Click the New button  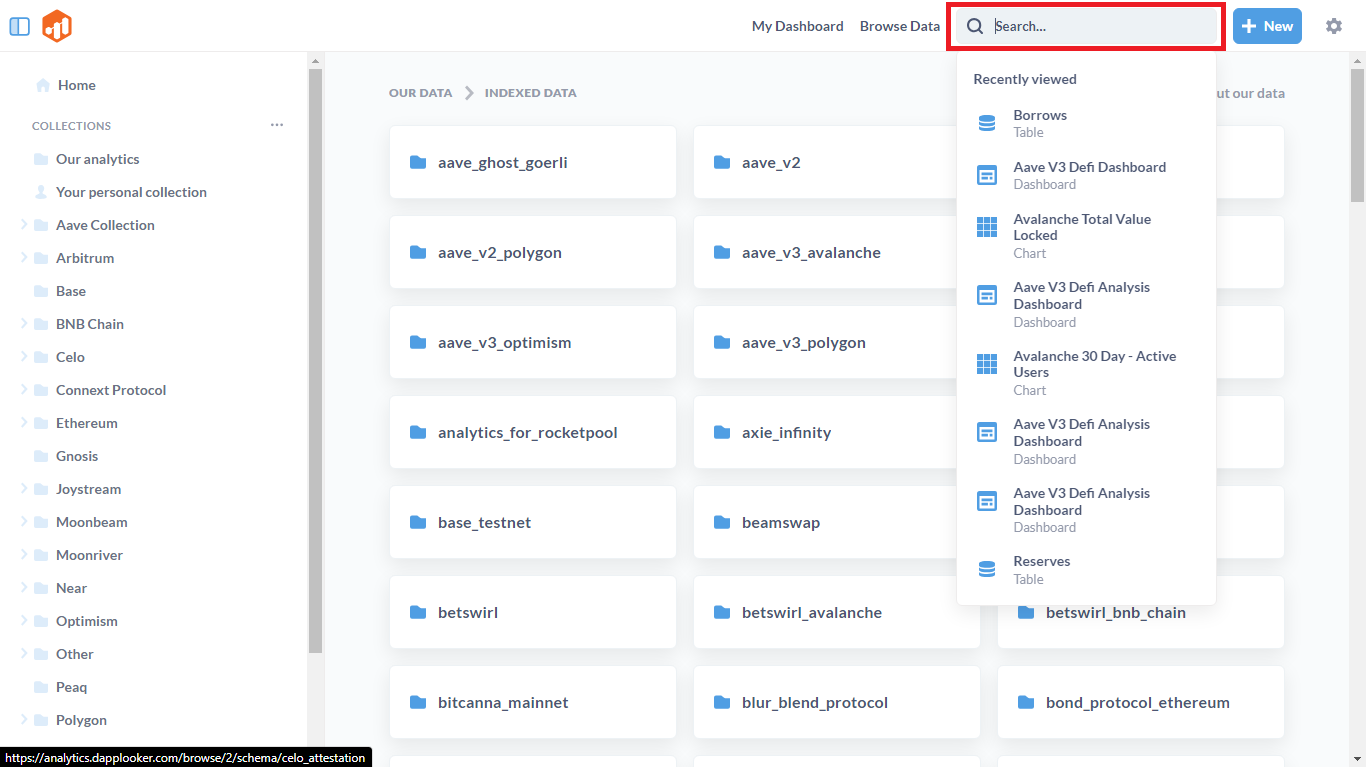[1266, 26]
